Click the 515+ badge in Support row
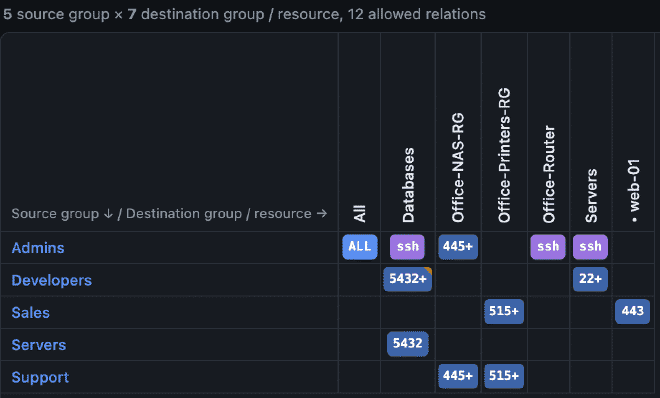660x398 pixels. click(504, 377)
